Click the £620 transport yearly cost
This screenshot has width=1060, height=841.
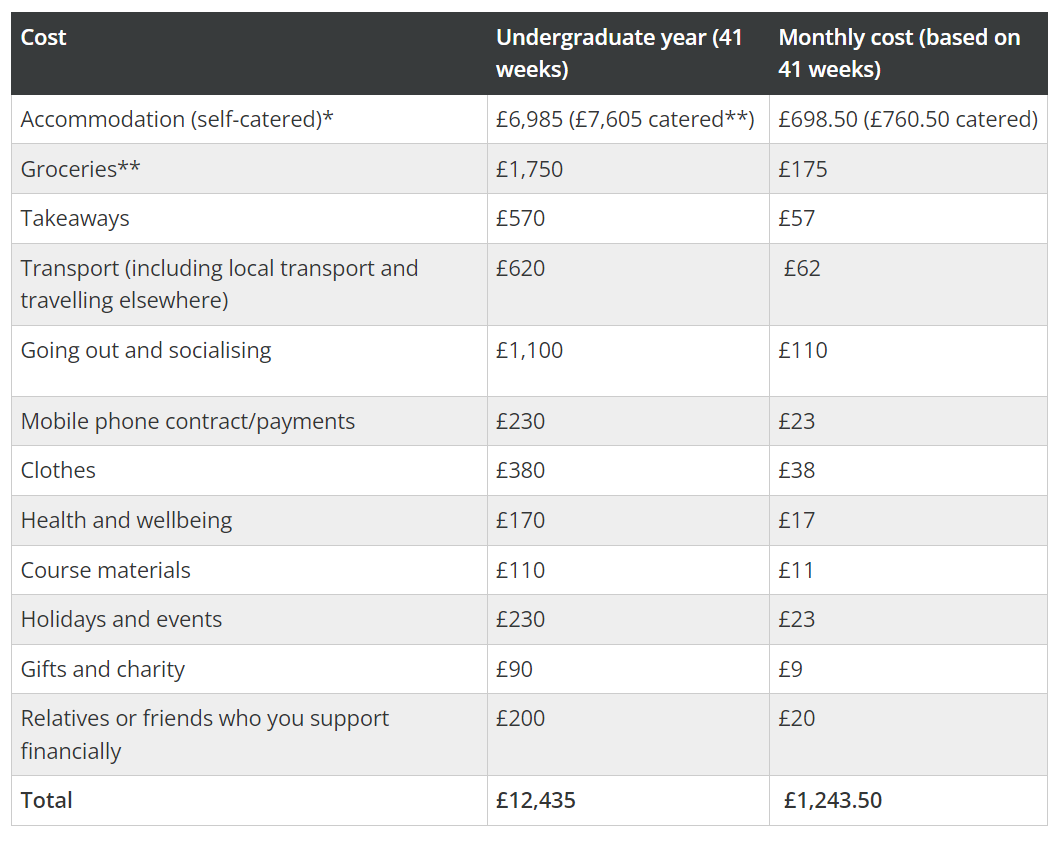pos(520,268)
